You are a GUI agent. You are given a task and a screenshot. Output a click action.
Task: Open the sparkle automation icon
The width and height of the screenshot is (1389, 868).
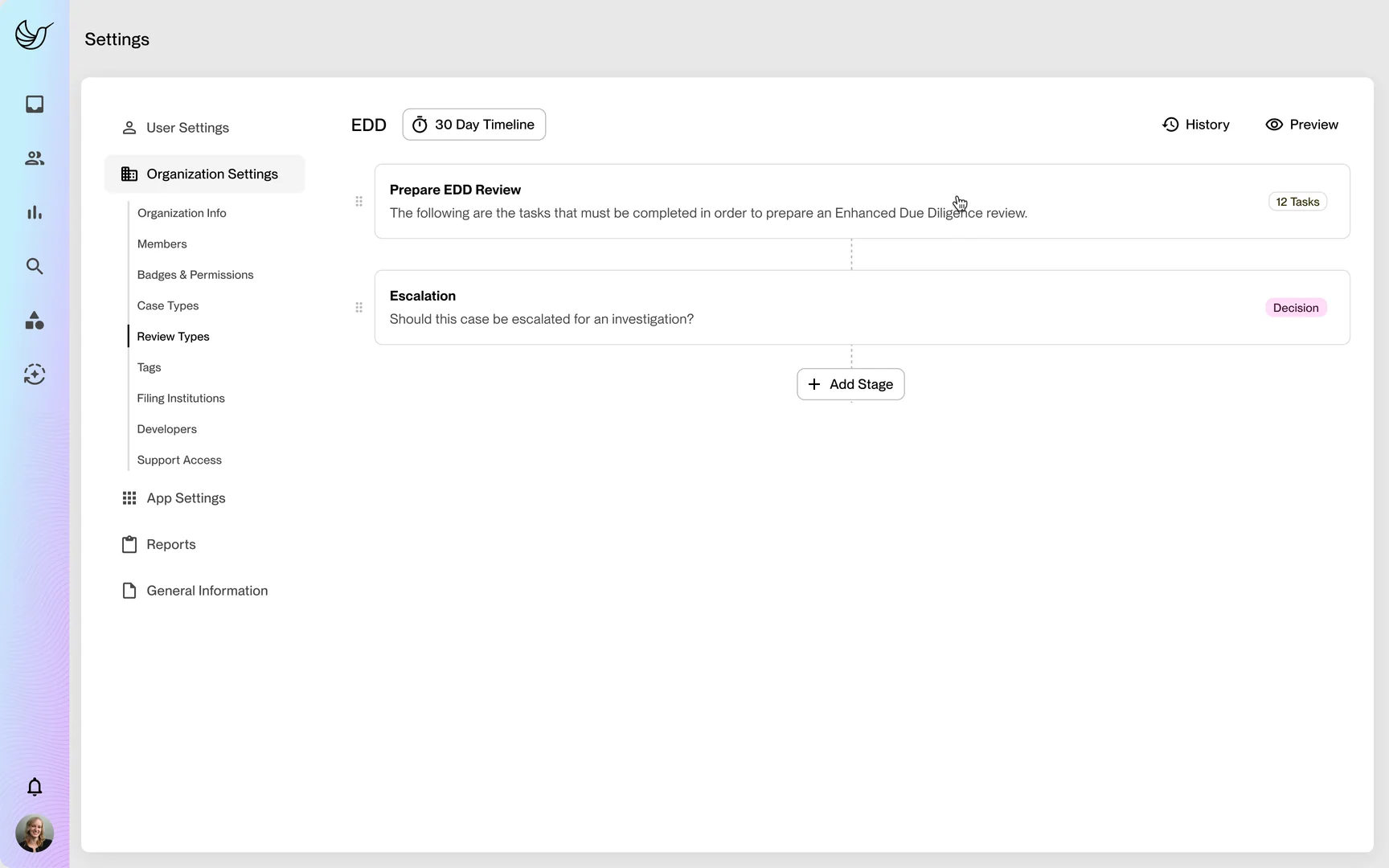[x=35, y=375]
